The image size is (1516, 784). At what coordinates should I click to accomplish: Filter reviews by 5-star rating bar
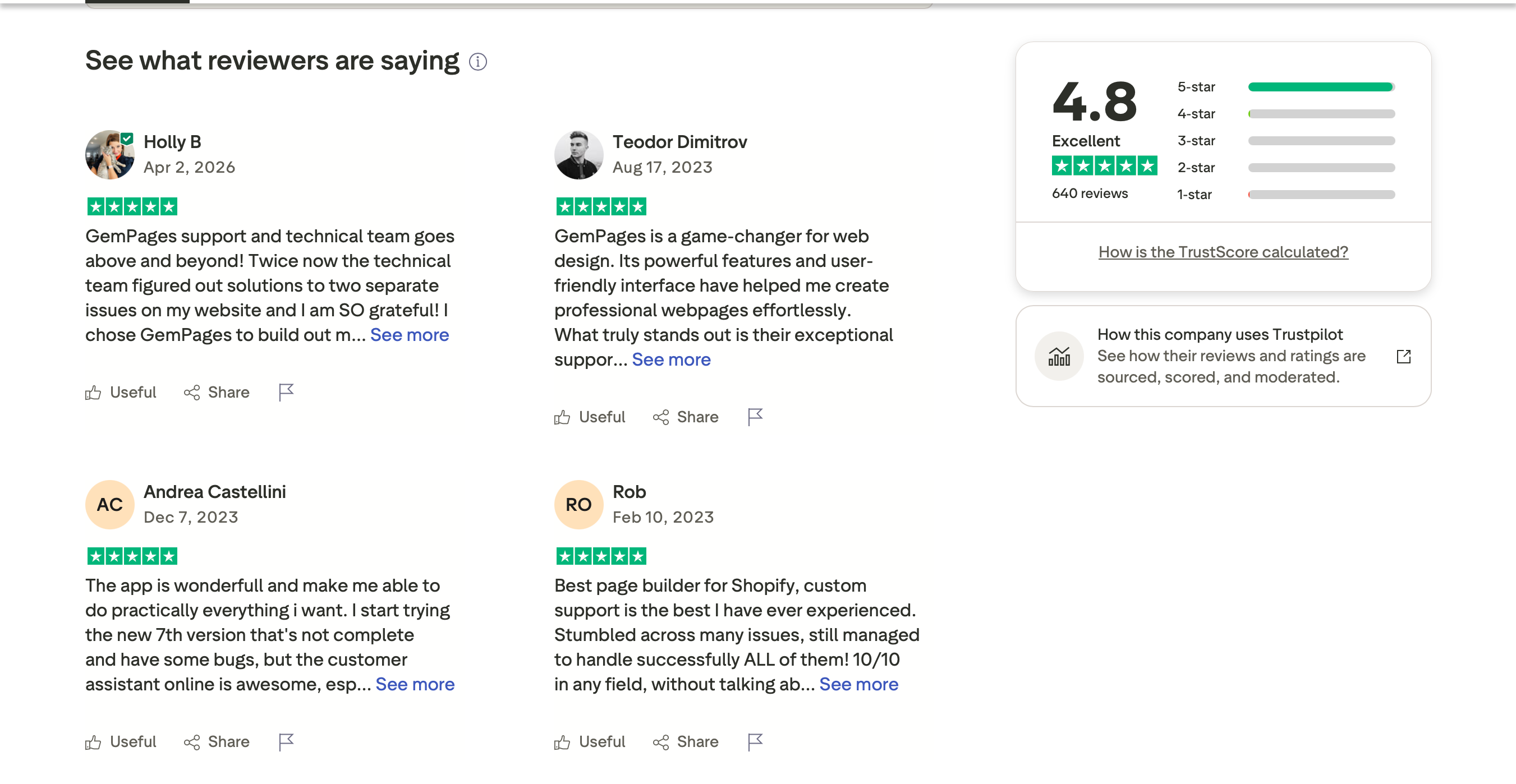1321,87
